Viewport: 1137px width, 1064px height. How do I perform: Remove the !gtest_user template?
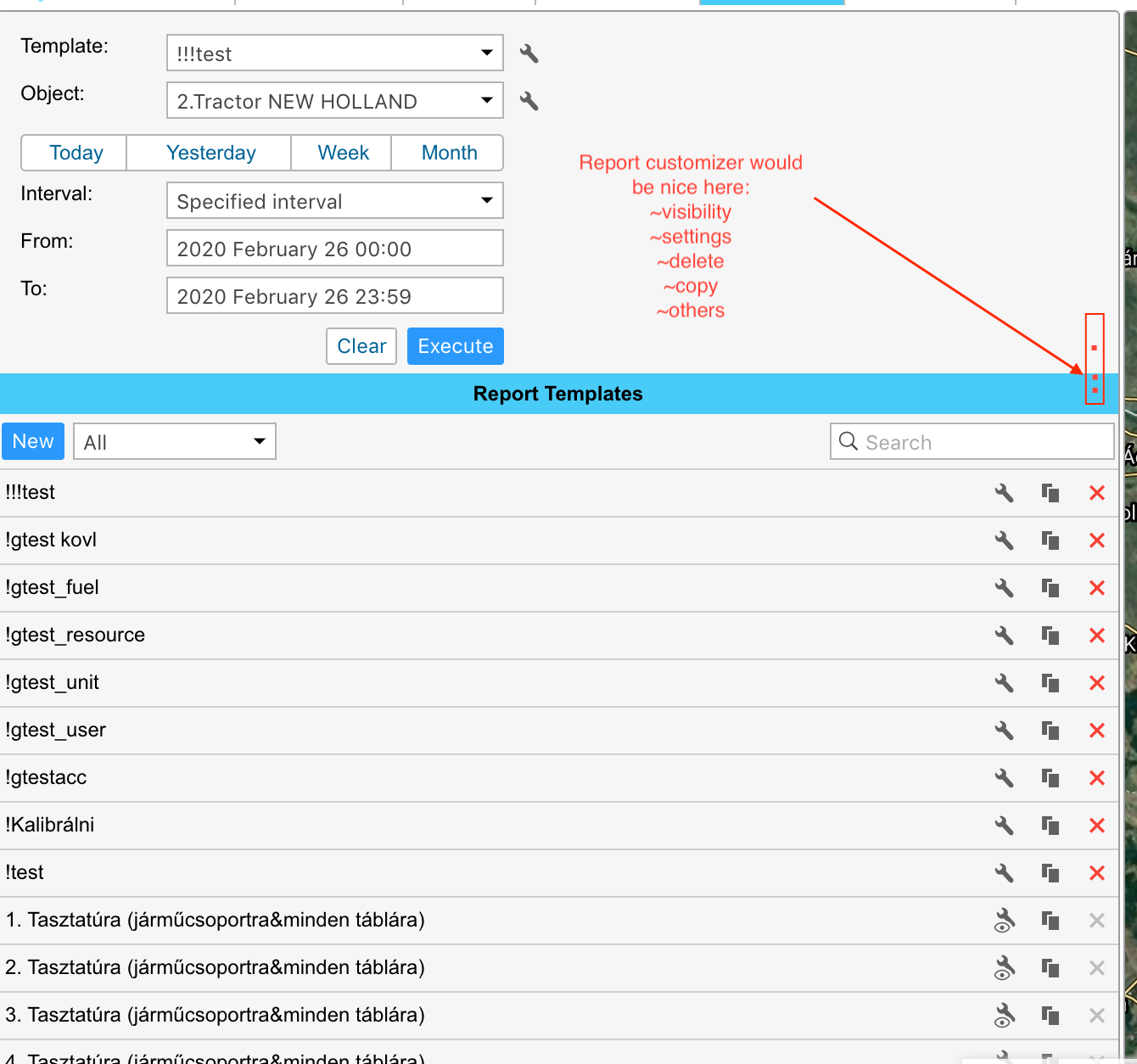pos(1096,731)
